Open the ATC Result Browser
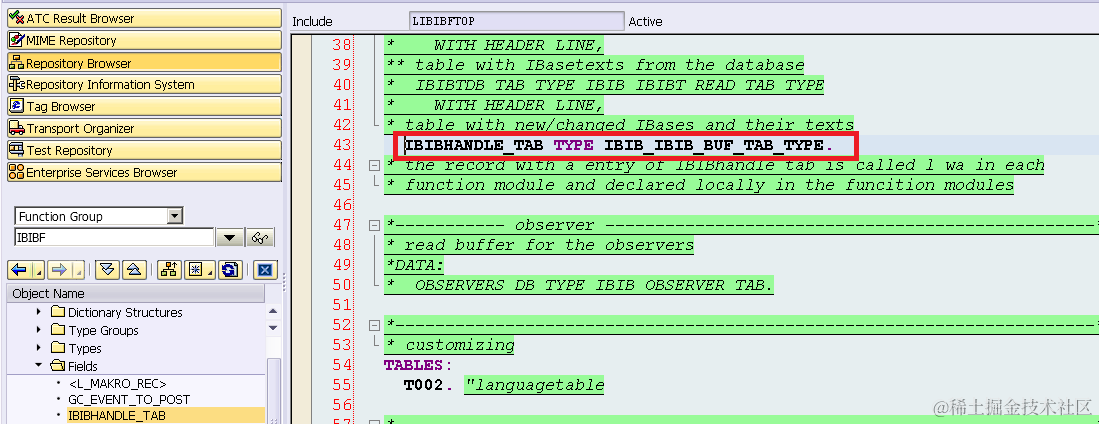The width and height of the screenshot is (1099, 424). click(144, 19)
